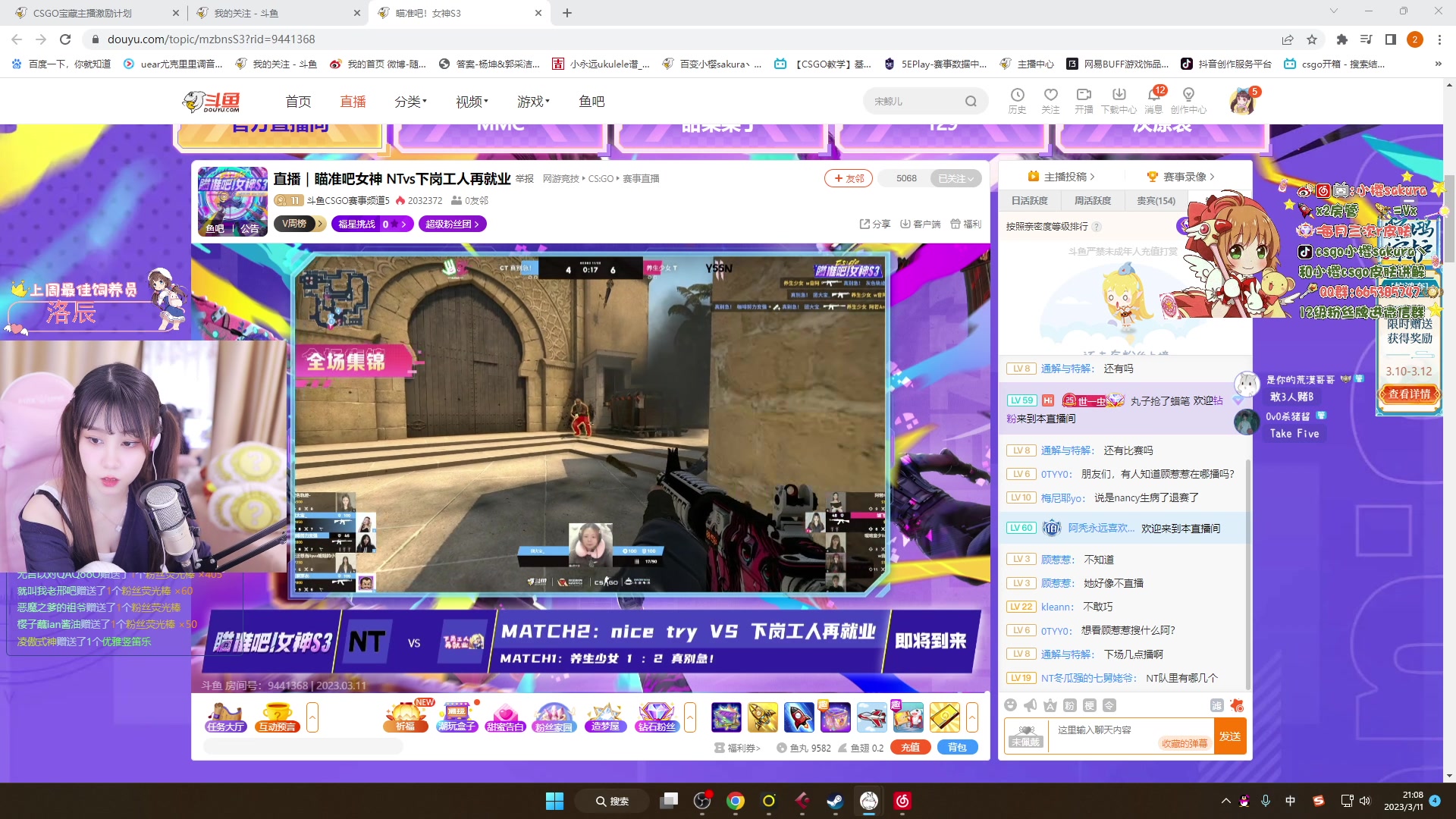1456x819 pixels.
Task: Click the 发送 send button
Action: click(x=1230, y=736)
